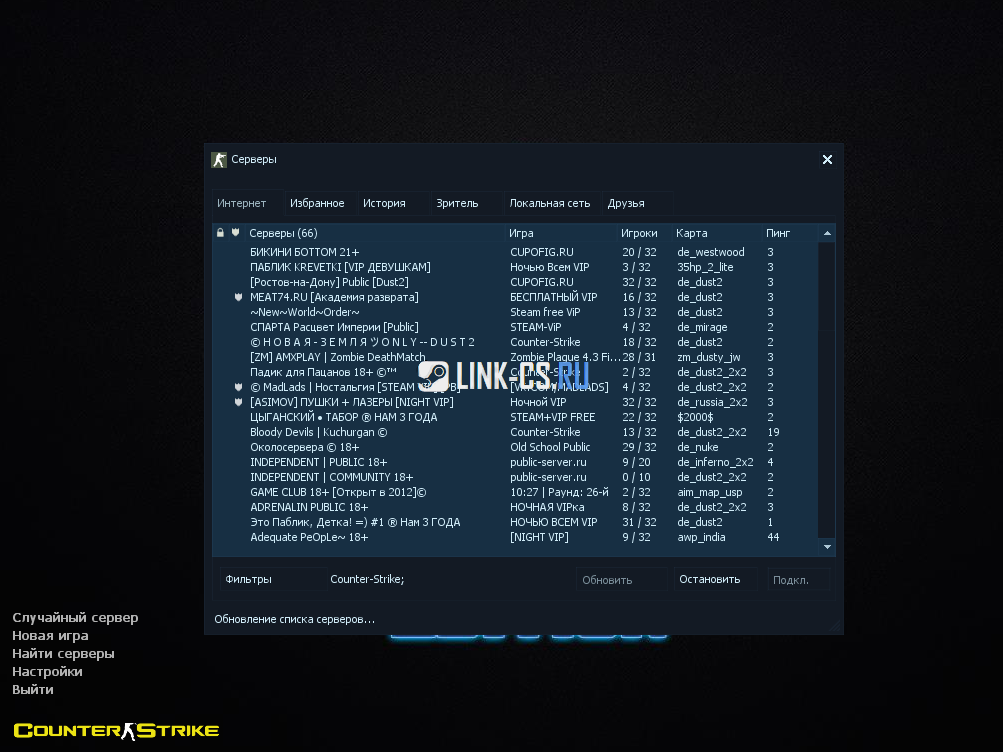The height and width of the screenshot is (752, 1003).
Task: Click the shield icon beside MadLads server
Action: (x=238, y=387)
